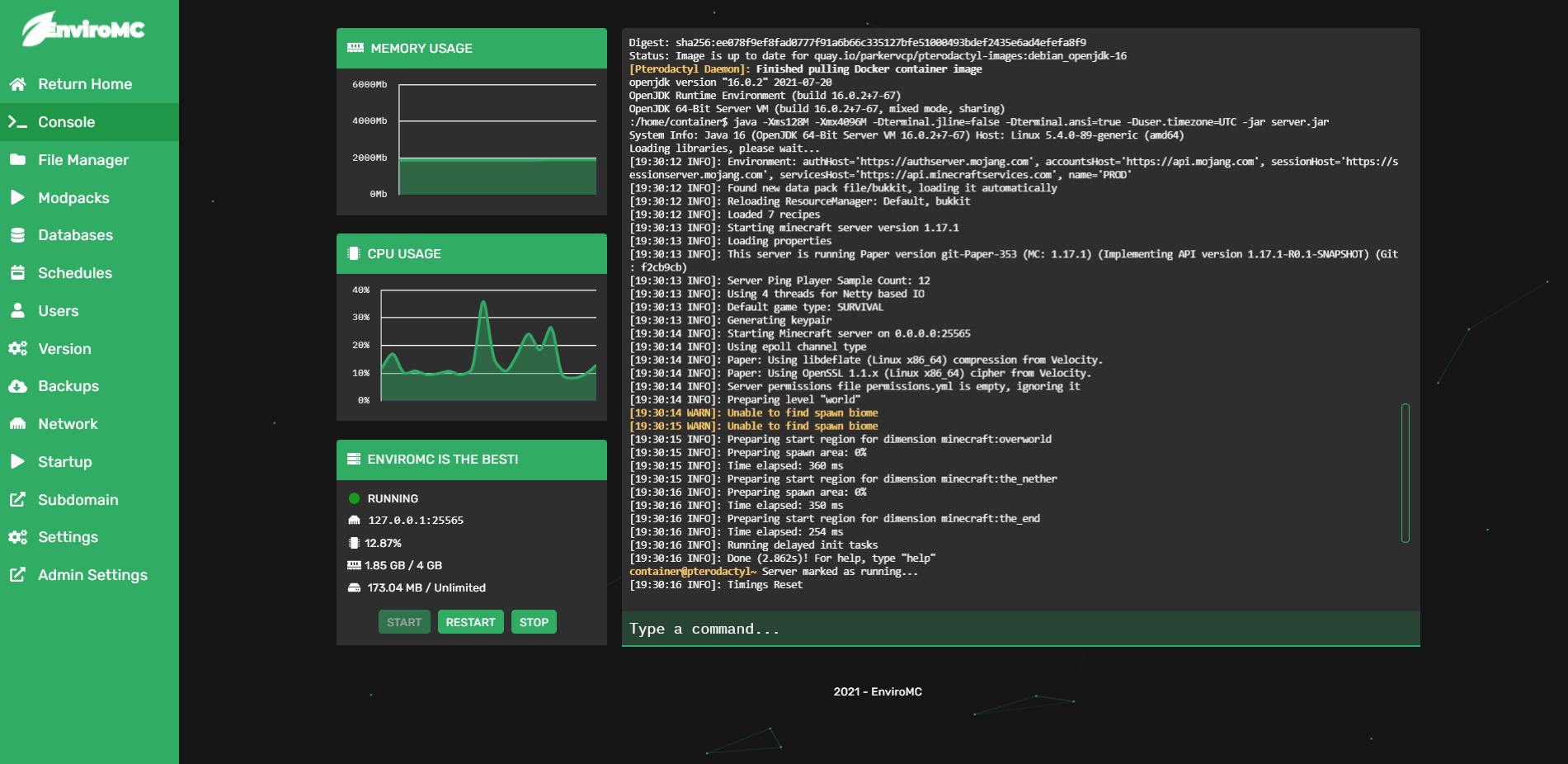1568x764 pixels.
Task: Click the Network ethernet icon
Action: (x=17, y=424)
